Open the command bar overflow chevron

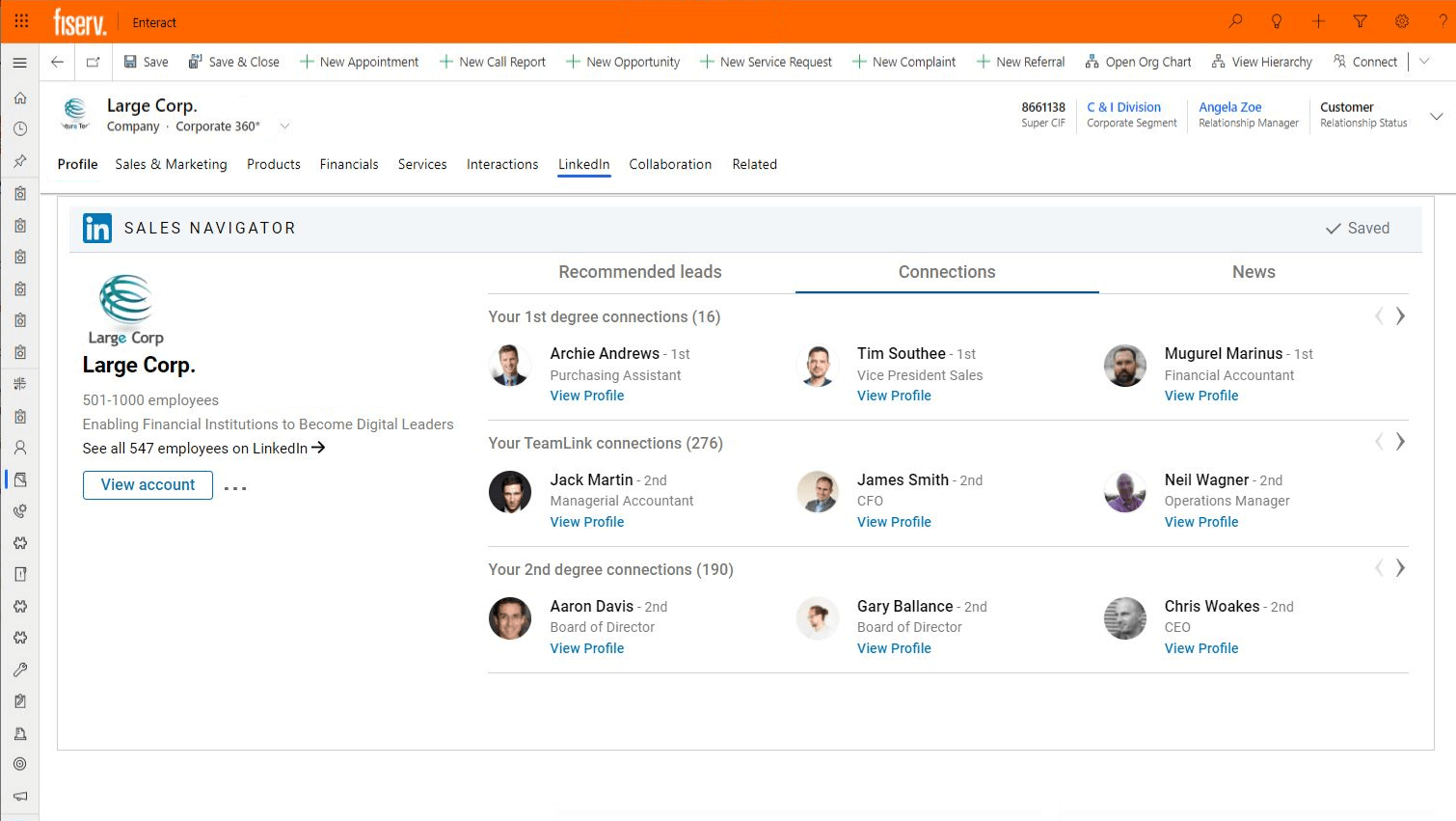1425,61
